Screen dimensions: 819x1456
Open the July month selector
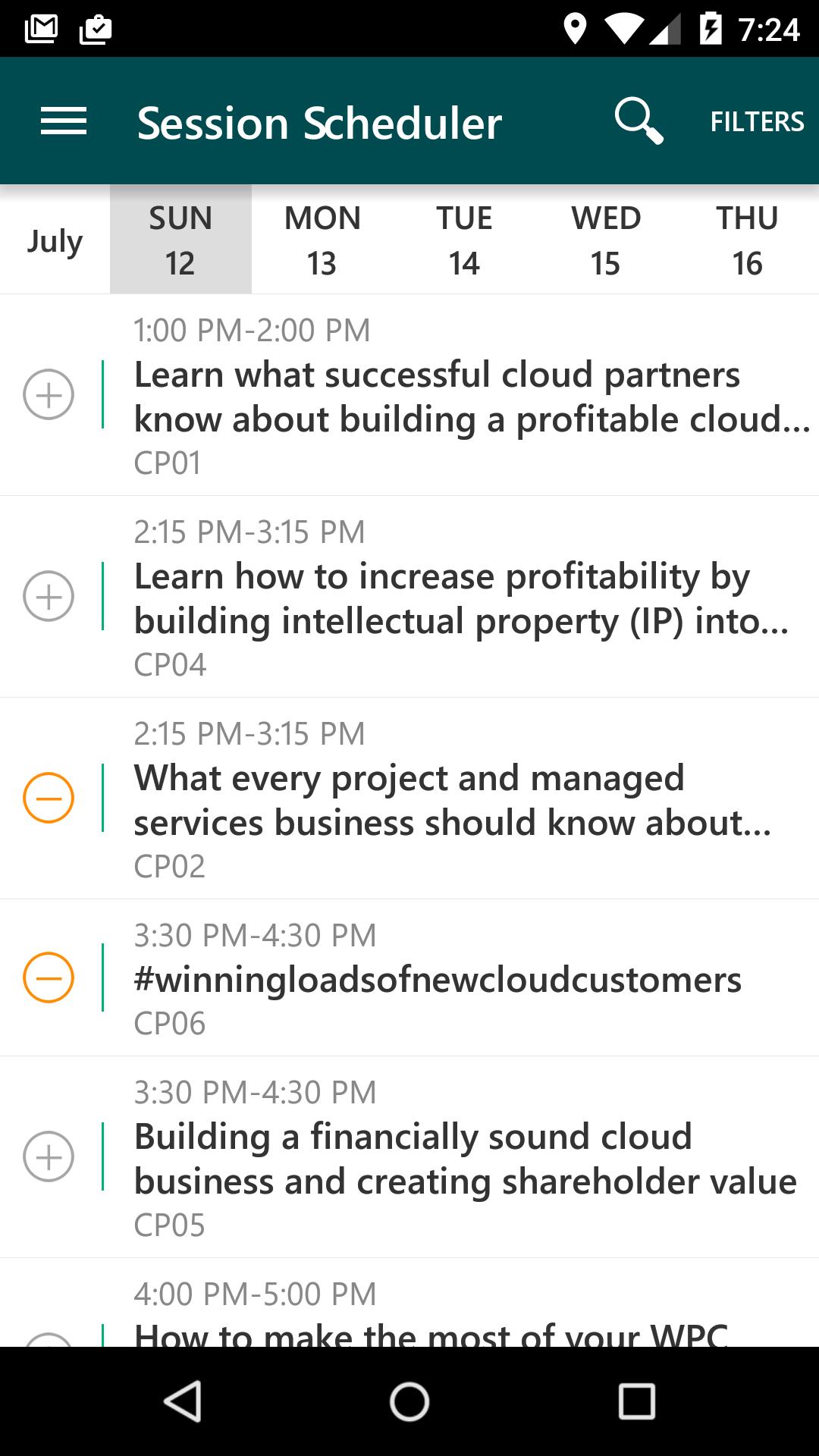[x=55, y=241]
